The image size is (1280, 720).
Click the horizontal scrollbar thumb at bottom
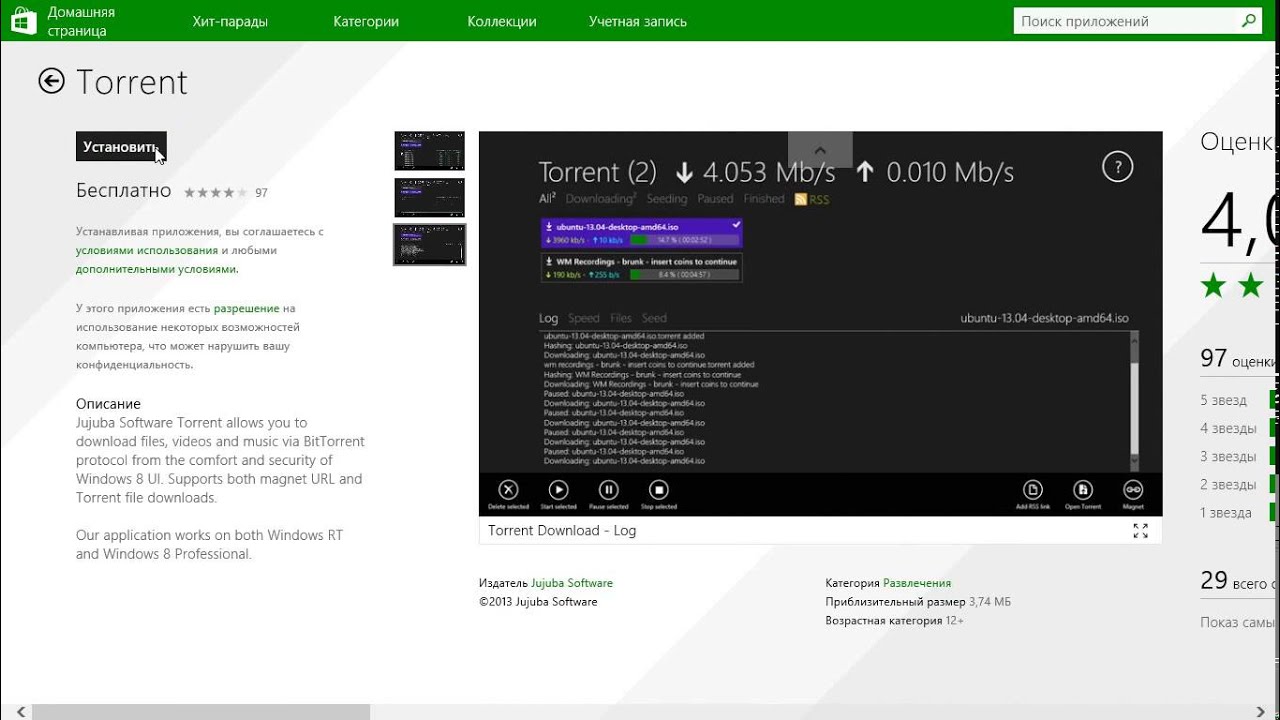coord(201,712)
